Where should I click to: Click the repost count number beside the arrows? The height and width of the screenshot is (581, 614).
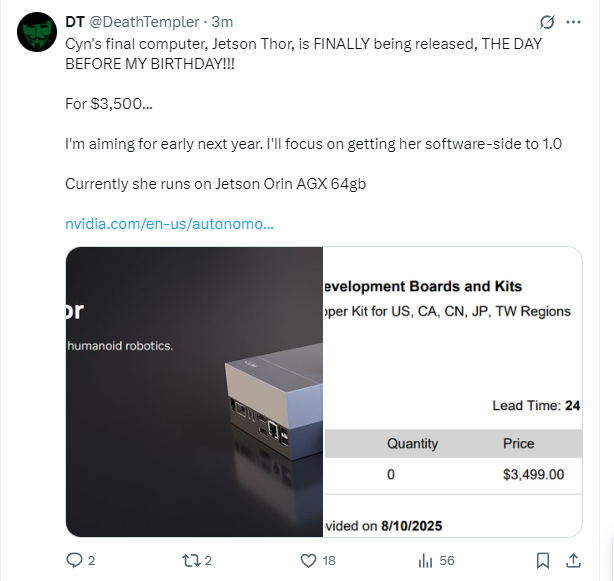pos(209,561)
